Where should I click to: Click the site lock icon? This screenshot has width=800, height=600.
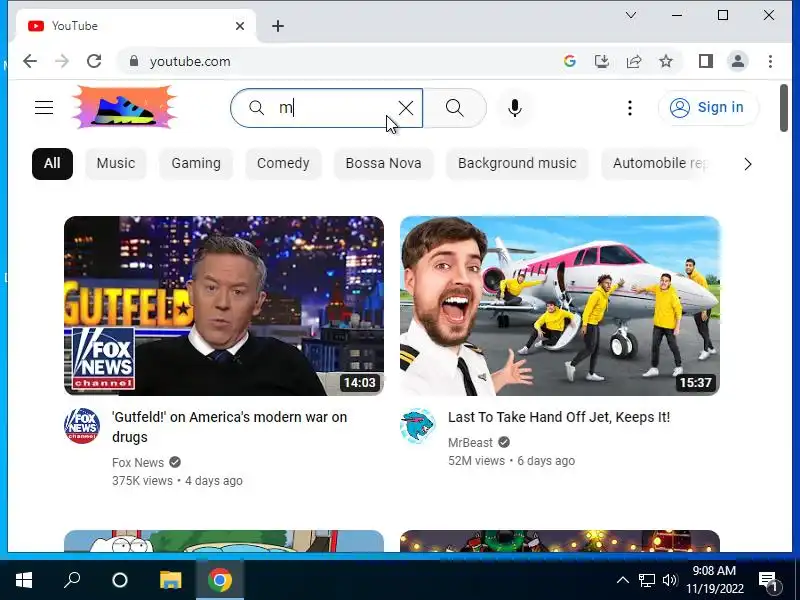[134, 61]
